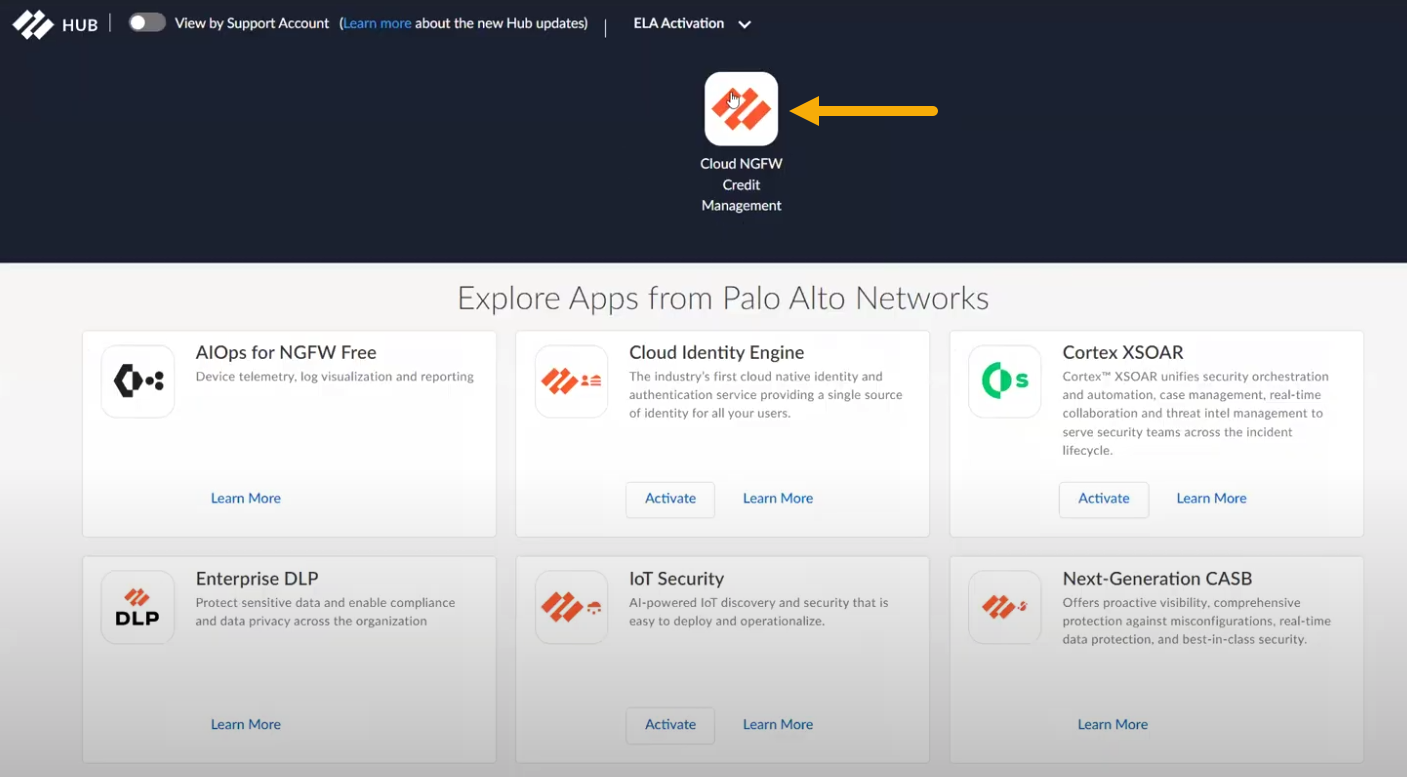The image size is (1407, 777).
Task: Click the AIOps for NGFW Free icon
Action: coord(138,381)
